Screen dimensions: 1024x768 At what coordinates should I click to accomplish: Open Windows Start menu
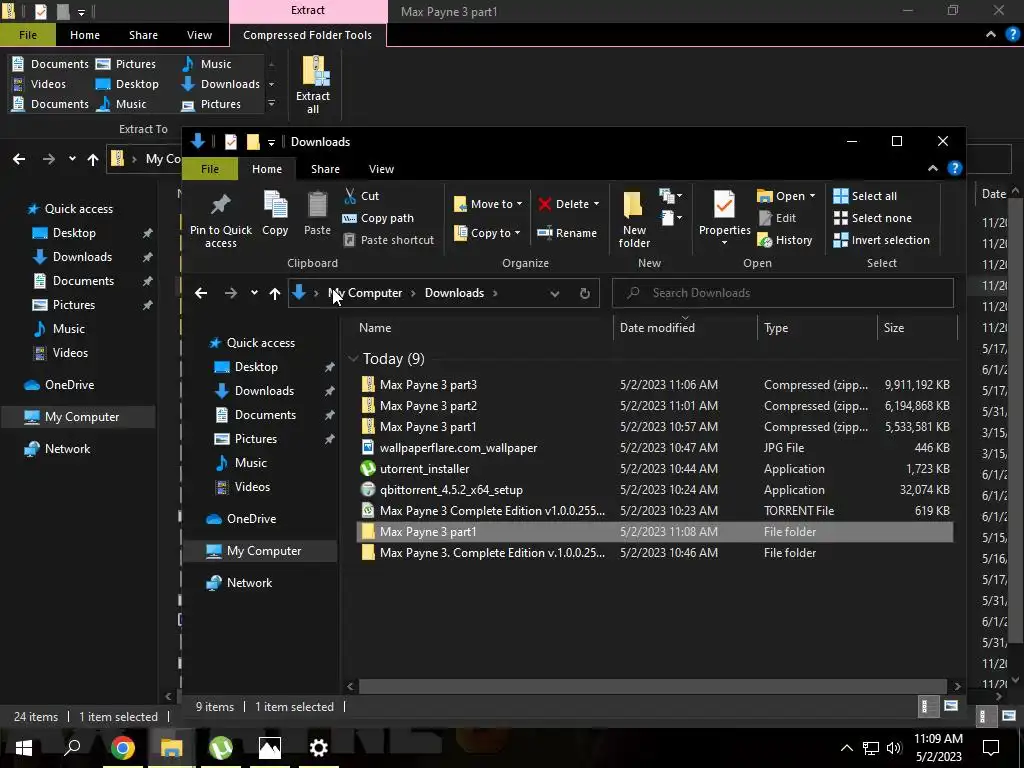click(x=24, y=748)
